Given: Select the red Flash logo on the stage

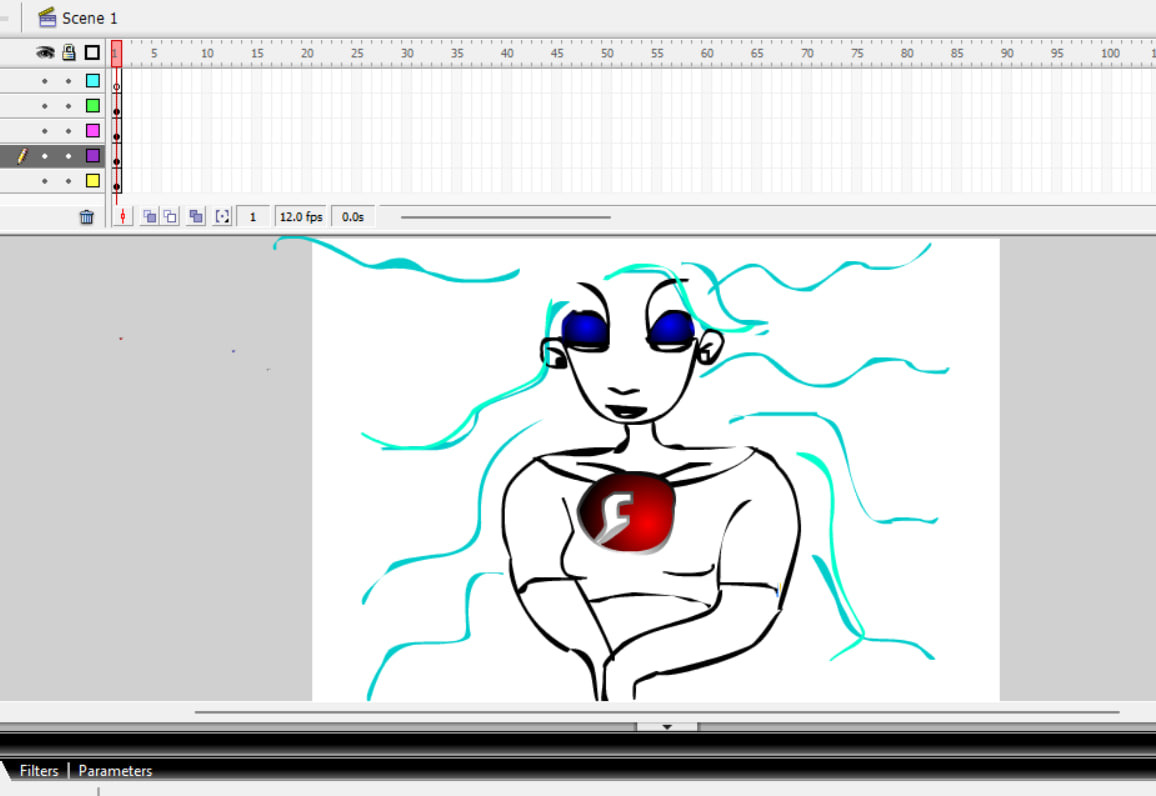Looking at the screenshot, I should pyautogui.click(x=627, y=513).
